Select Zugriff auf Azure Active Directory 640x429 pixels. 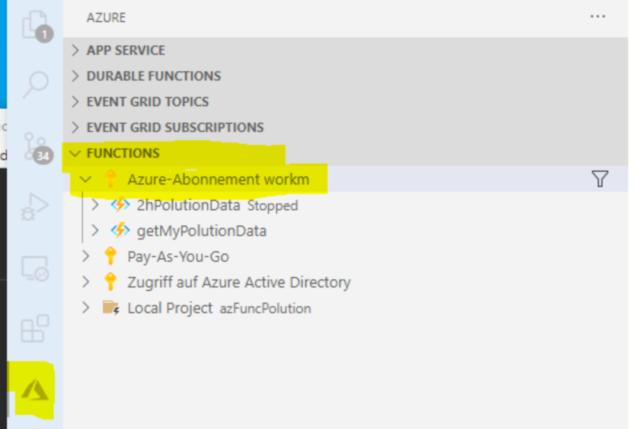239,282
